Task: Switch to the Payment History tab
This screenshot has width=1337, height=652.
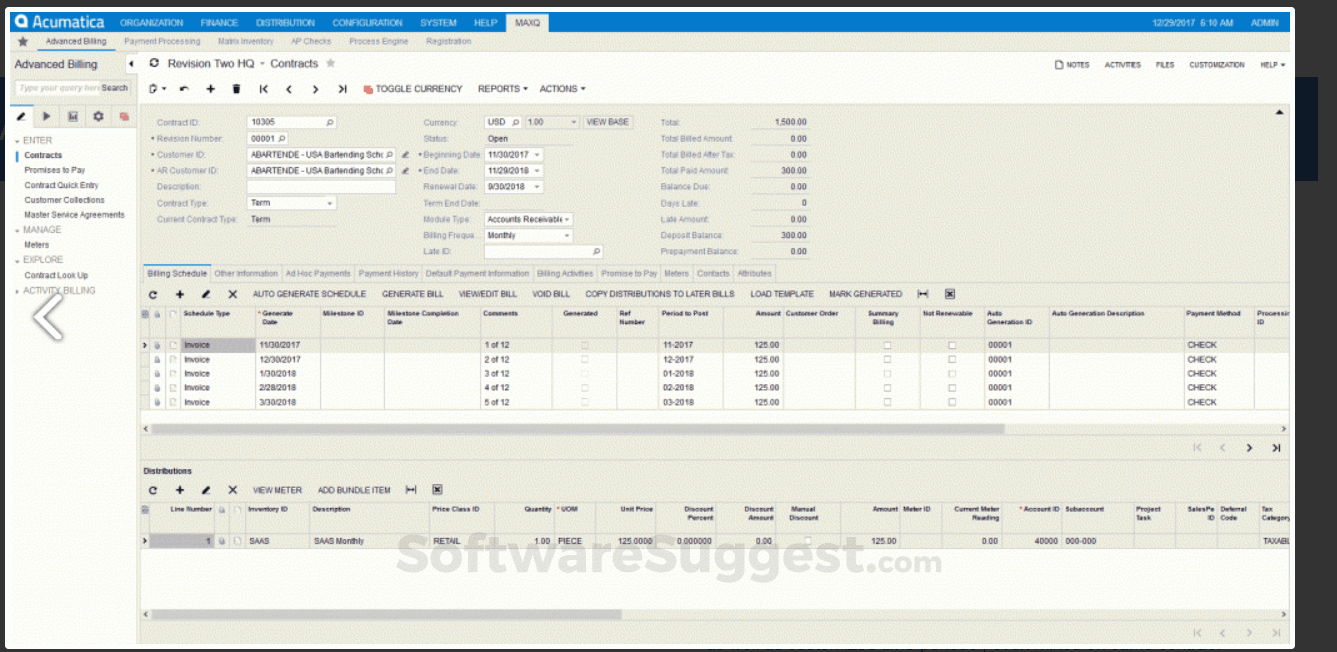Action: [388, 273]
